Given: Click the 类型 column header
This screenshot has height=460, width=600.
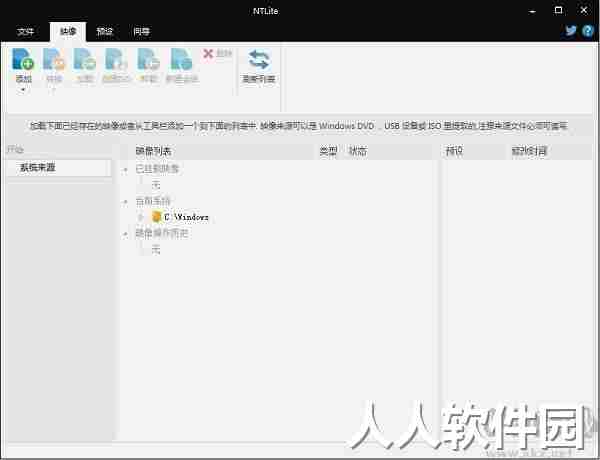Looking at the screenshot, I should click(328, 151).
